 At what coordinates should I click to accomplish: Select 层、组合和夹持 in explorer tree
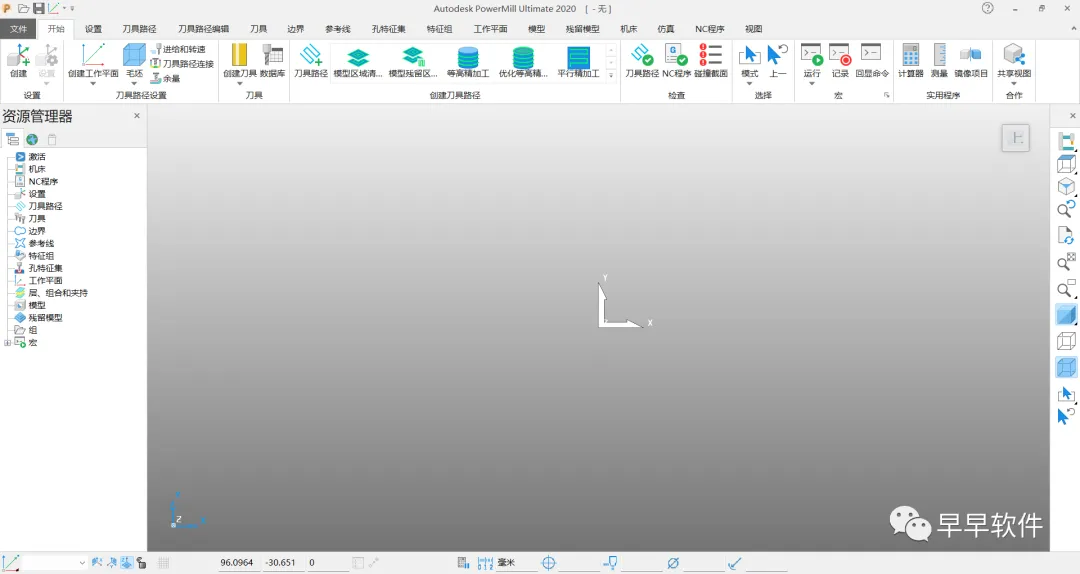tap(58, 293)
